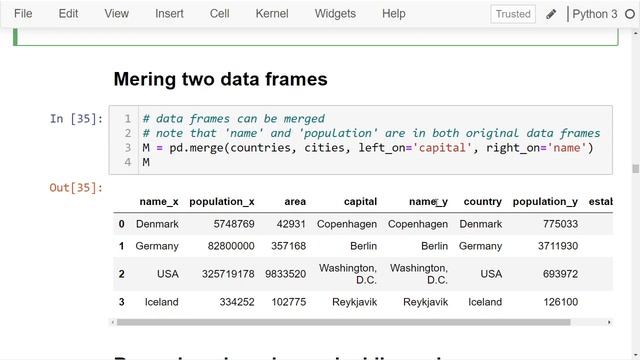Click the page vertical scrollbar thumb
This screenshot has width=640, height=360.
(636, 168)
